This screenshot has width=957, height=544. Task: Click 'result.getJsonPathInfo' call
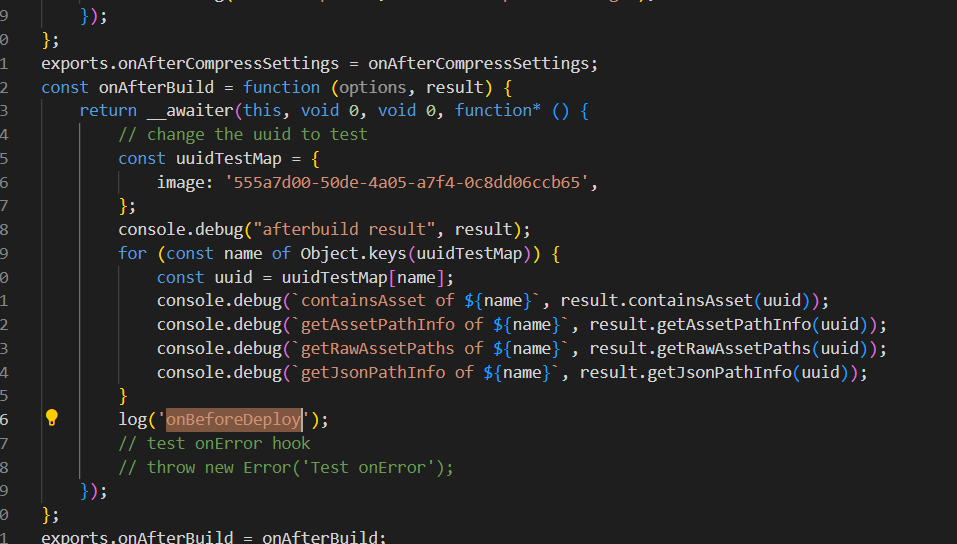[x=685, y=372]
